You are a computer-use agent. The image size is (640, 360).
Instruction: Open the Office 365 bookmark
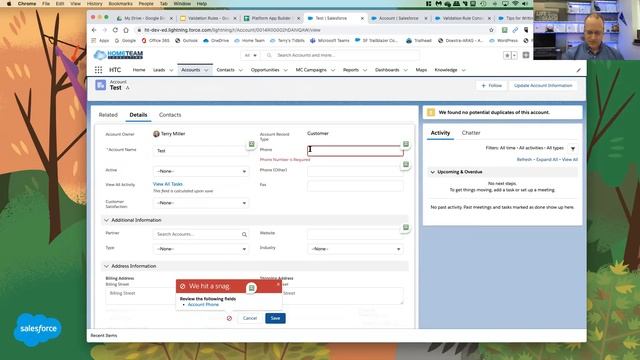click(x=156, y=41)
